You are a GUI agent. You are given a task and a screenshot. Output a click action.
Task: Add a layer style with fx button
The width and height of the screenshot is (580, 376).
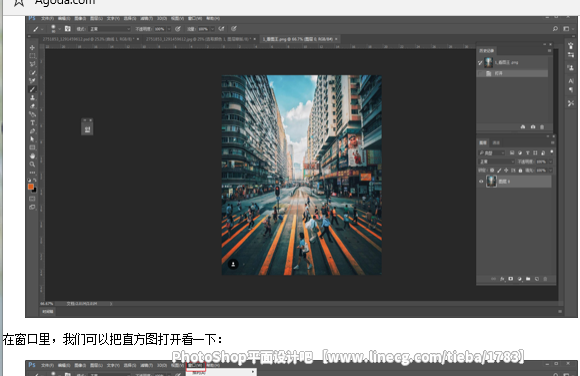coord(502,279)
